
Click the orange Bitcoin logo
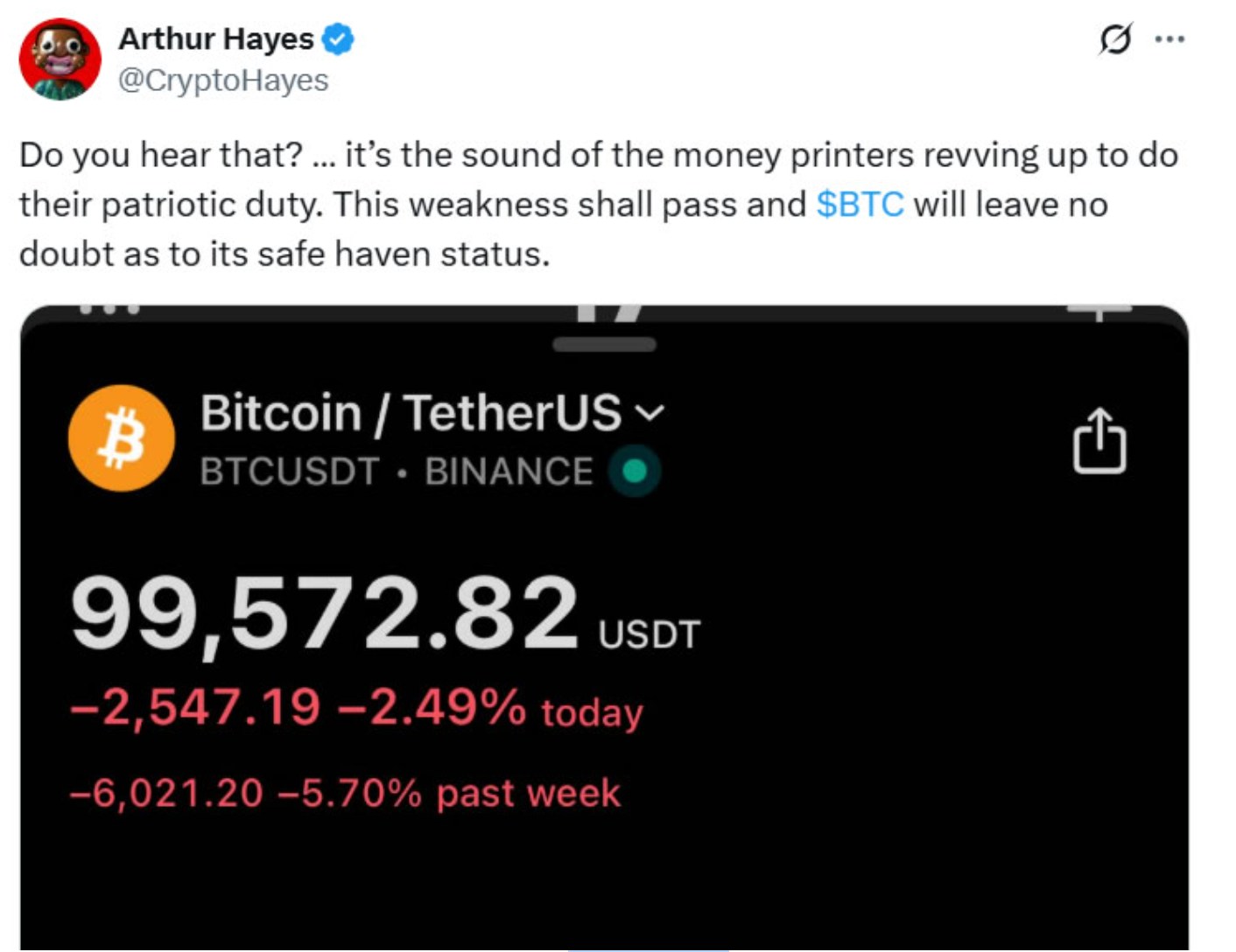121,438
